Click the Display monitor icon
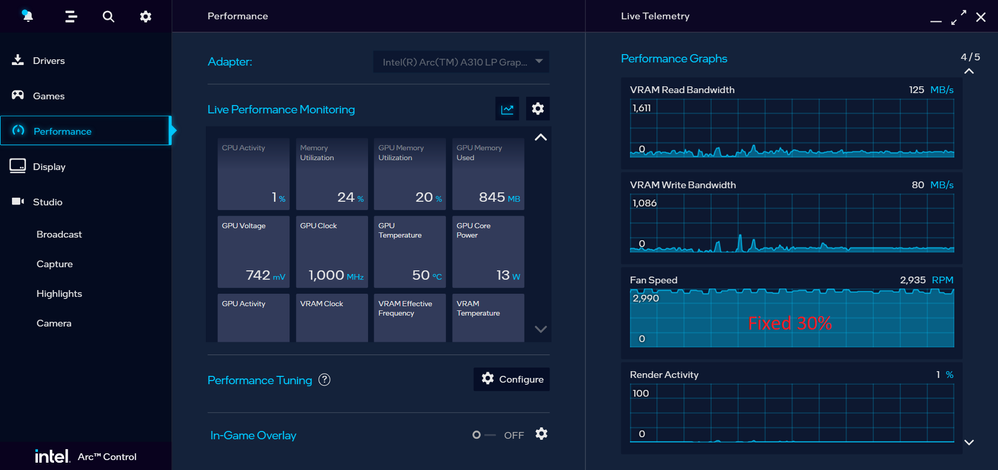The height and width of the screenshot is (470, 998). click(17, 166)
